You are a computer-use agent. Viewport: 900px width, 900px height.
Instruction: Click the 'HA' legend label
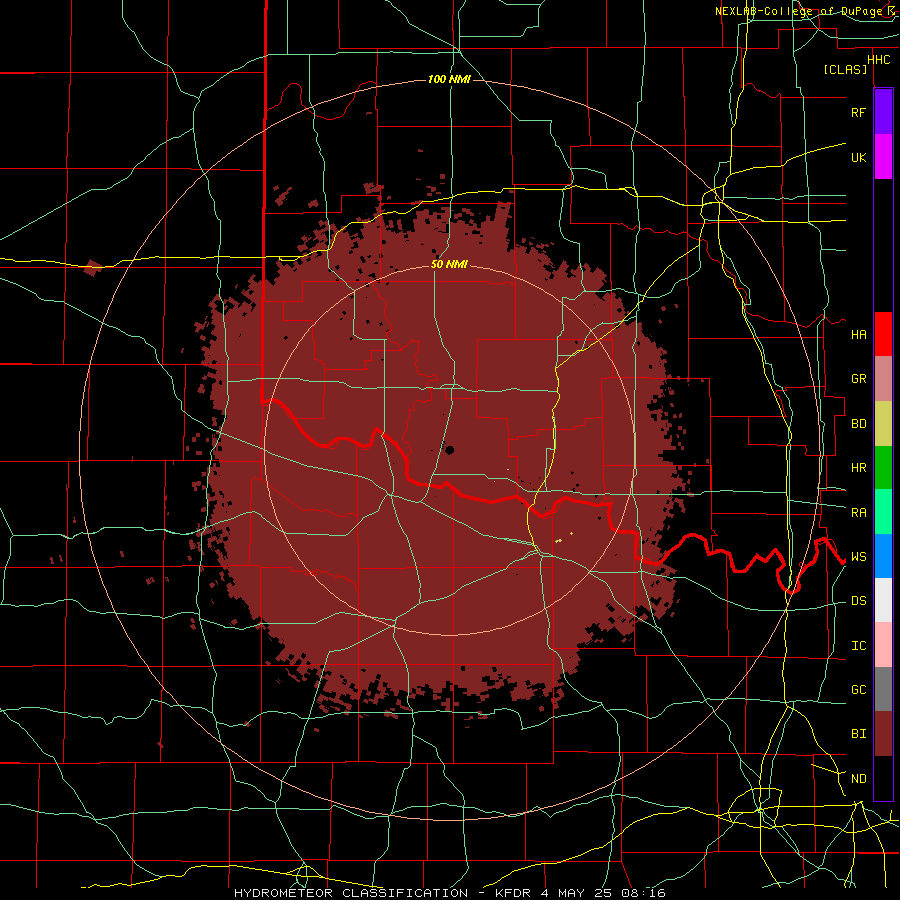click(858, 334)
